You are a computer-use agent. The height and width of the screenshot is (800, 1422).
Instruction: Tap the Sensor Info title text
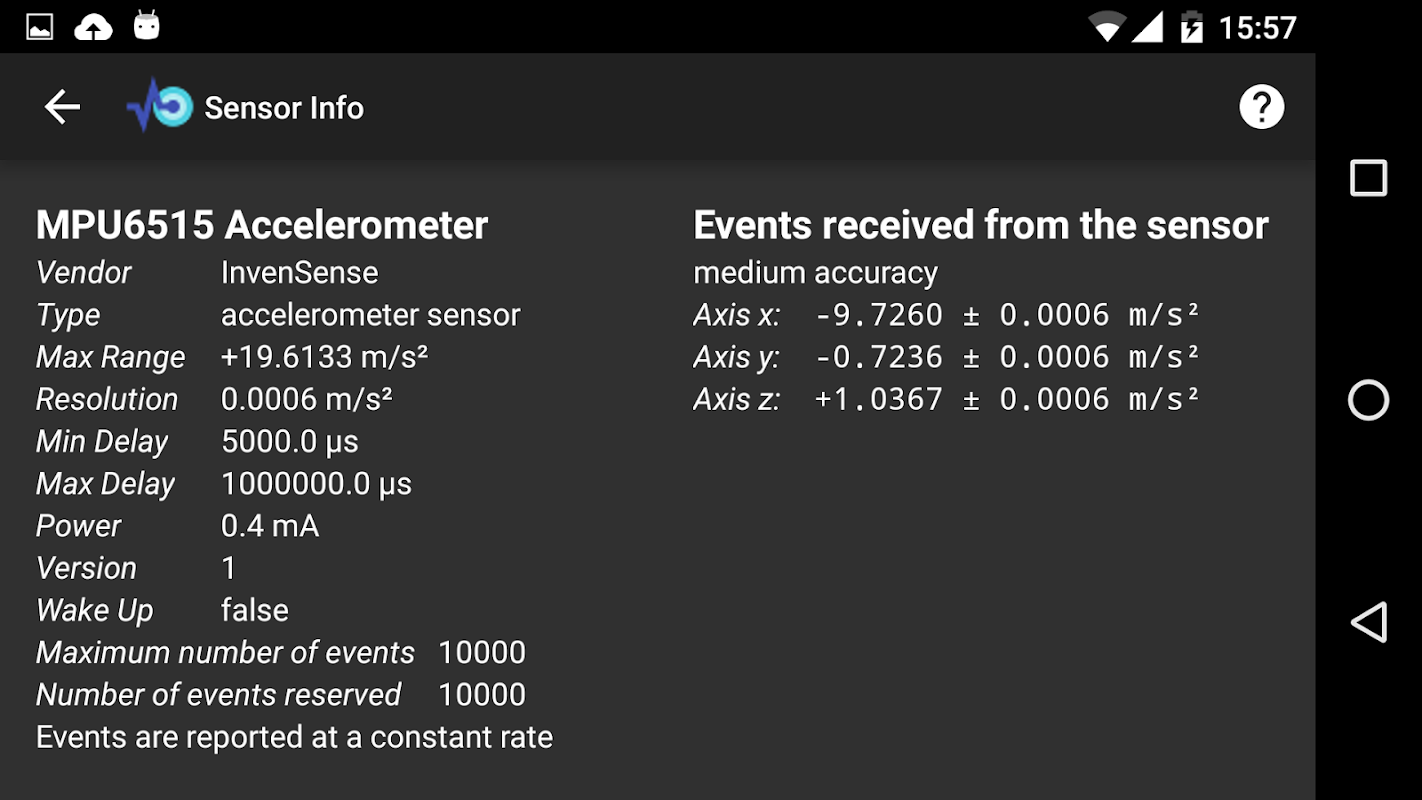click(x=284, y=108)
